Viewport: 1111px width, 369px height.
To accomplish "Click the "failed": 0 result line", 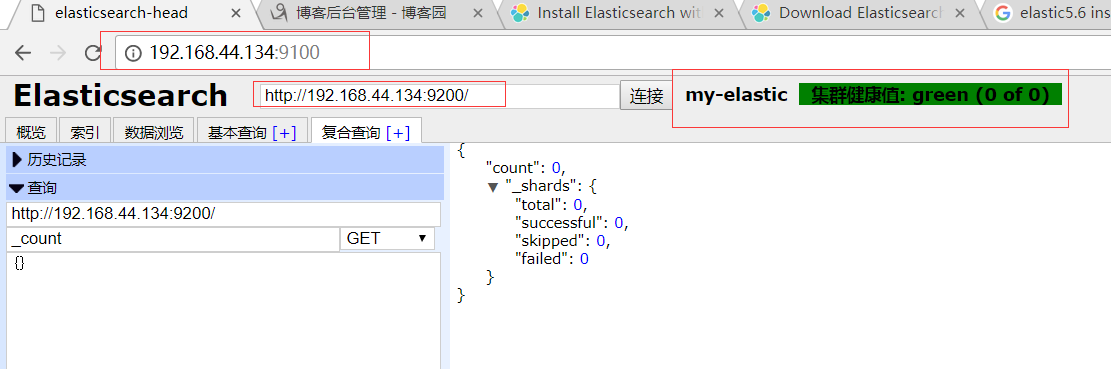I will 551,259.
